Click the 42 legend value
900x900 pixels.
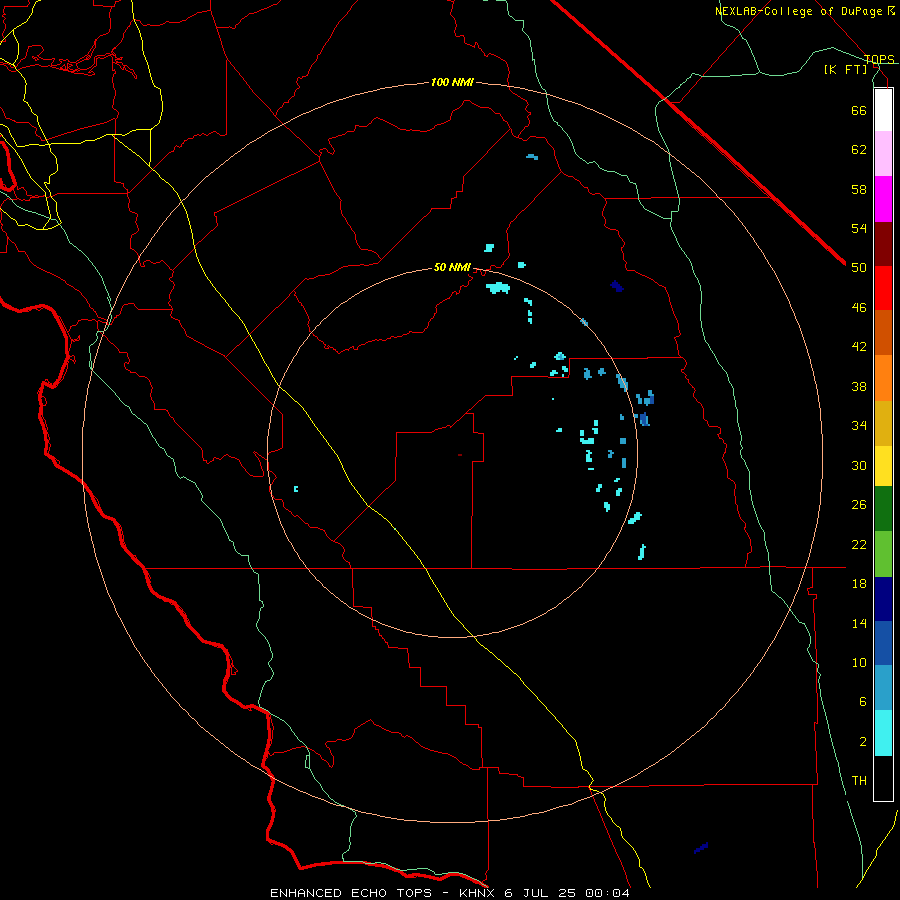859,347
